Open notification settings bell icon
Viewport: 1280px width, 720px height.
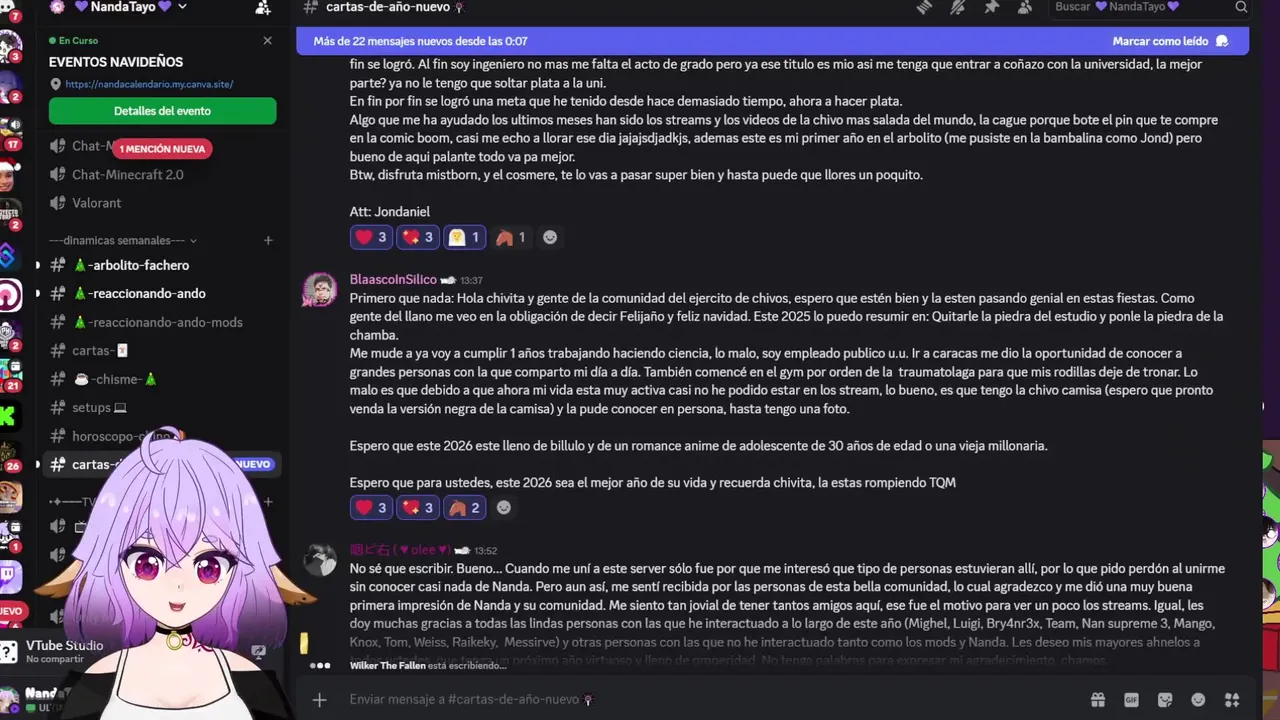958,7
